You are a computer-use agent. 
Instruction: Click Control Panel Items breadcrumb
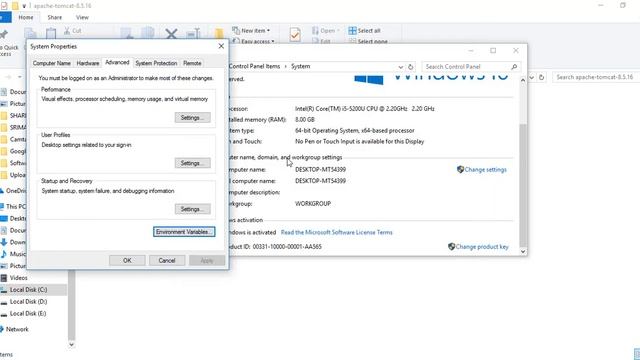(254, 66)
